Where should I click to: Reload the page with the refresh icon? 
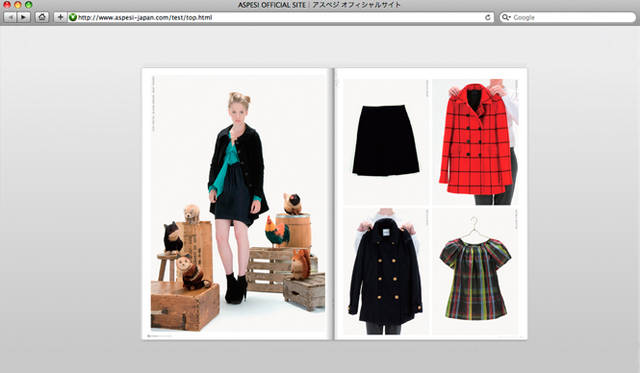(x=487, y=18)
